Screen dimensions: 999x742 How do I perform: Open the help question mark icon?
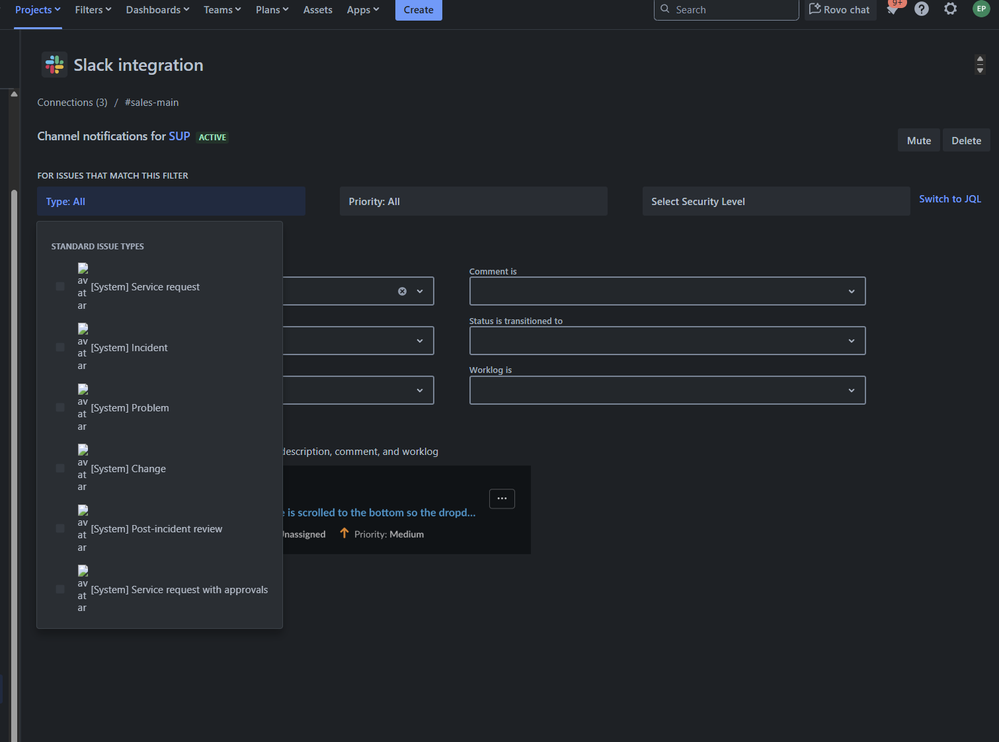click(x=922, y=9)
